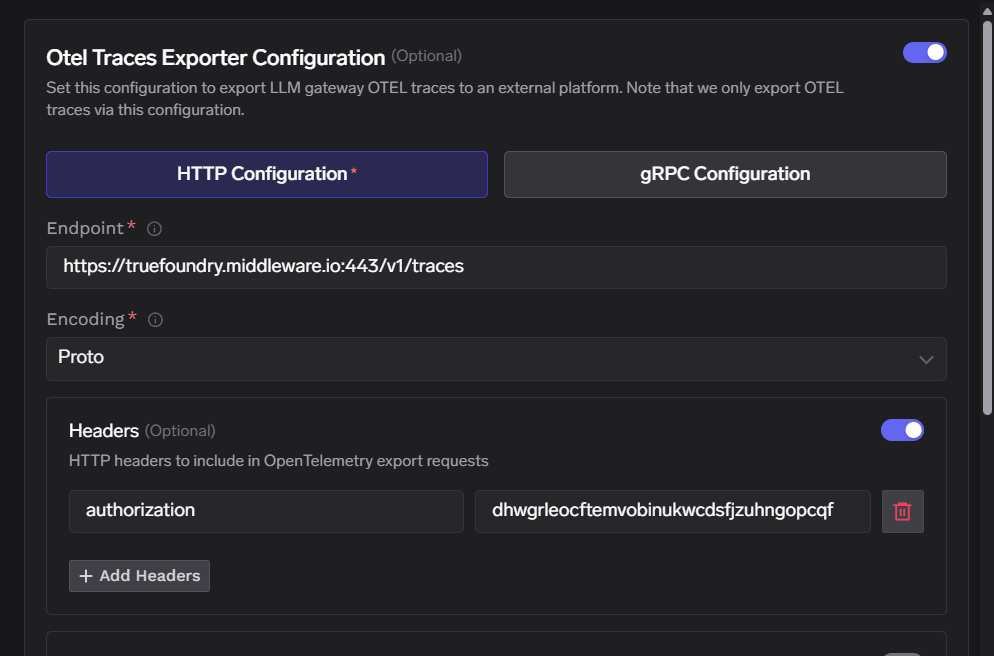
Task: Edit the header value token field
Action: [x=673, y=511]
